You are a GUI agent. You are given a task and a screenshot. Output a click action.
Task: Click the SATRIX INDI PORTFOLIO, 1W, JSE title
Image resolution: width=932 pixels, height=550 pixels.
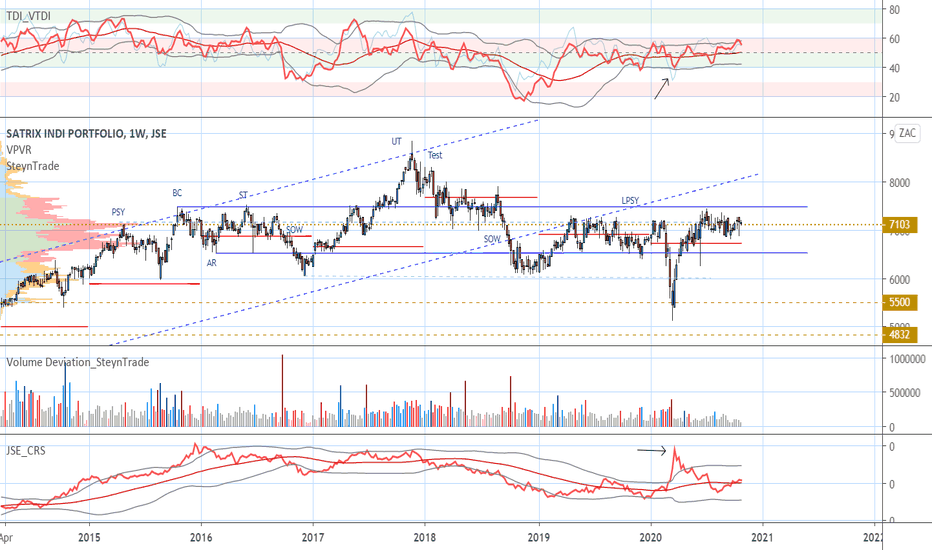click(87, 134)
